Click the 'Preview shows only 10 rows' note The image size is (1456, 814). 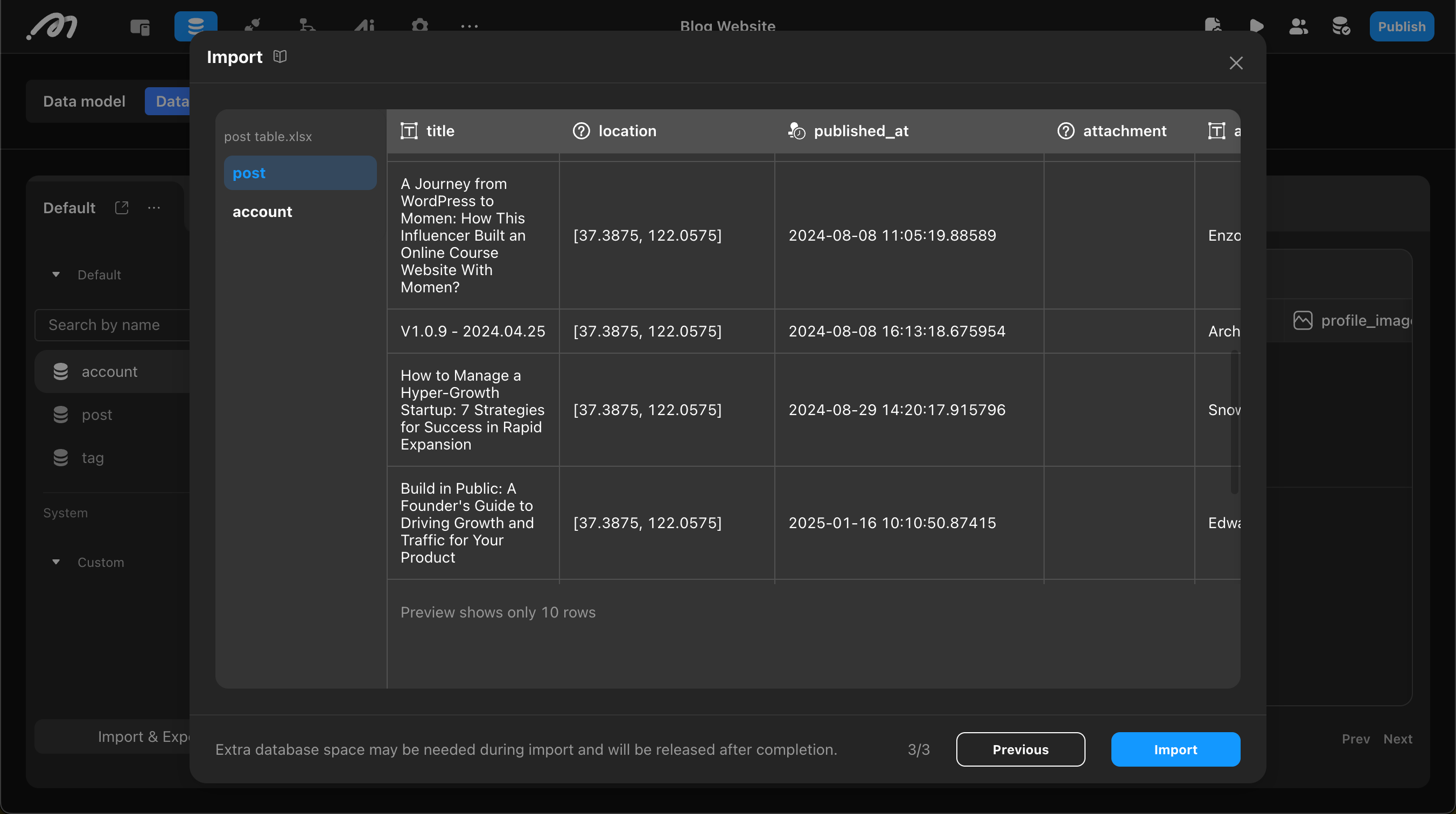click(x=498, y=612)
